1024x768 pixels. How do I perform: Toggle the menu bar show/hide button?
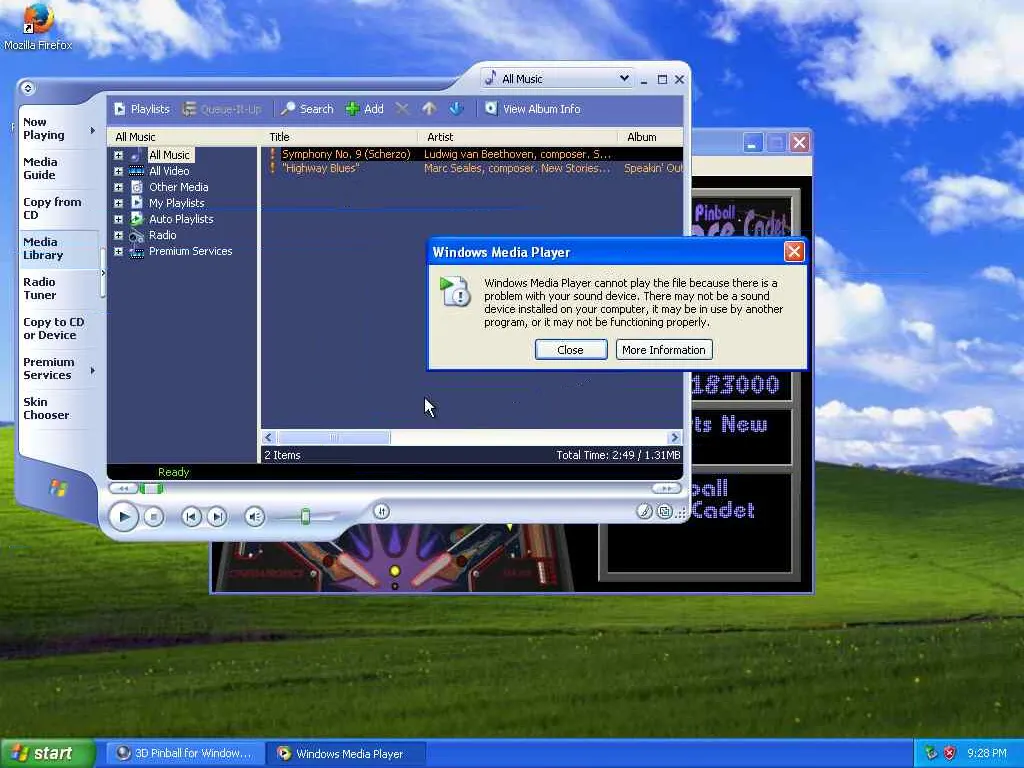point(27,88)
